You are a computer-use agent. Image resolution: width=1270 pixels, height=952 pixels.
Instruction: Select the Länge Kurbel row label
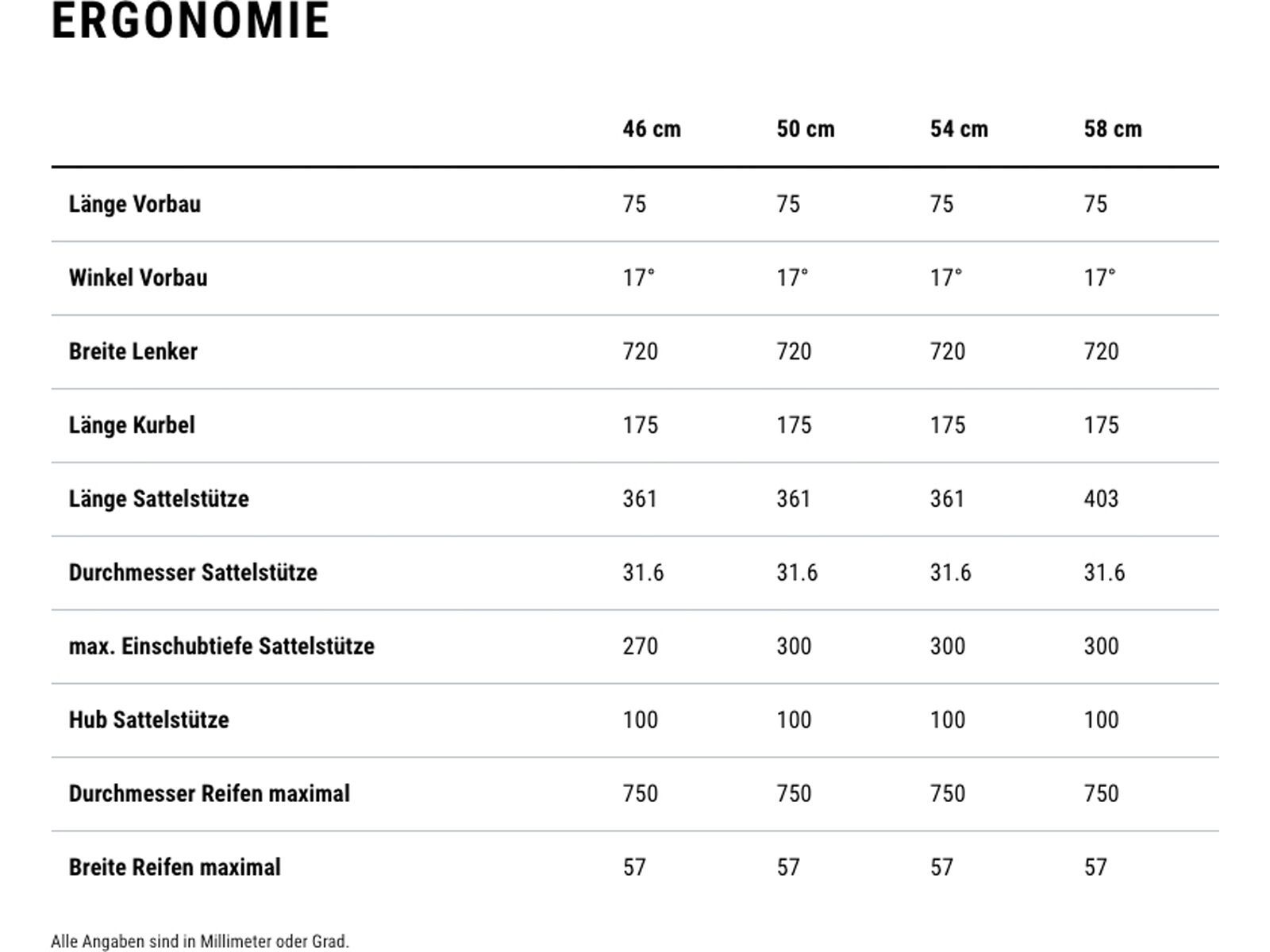132,425
